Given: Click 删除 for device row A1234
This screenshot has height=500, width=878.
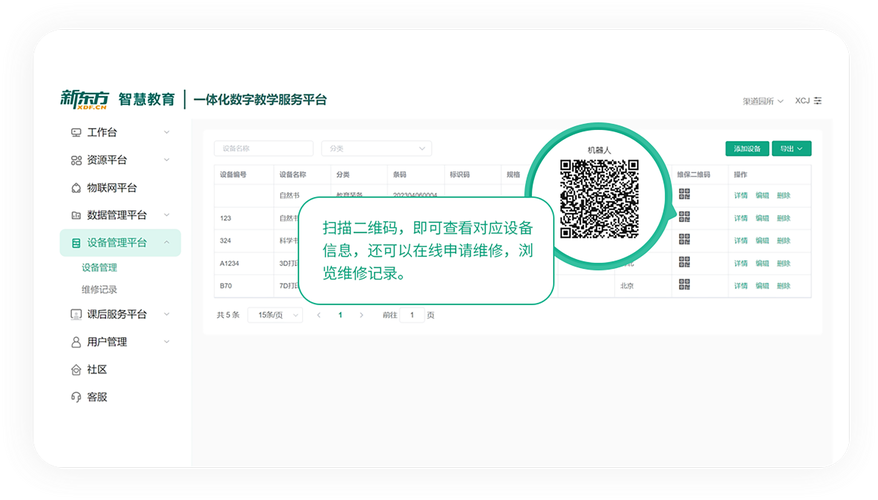Looking at the screenshot, I should [783, 263].
